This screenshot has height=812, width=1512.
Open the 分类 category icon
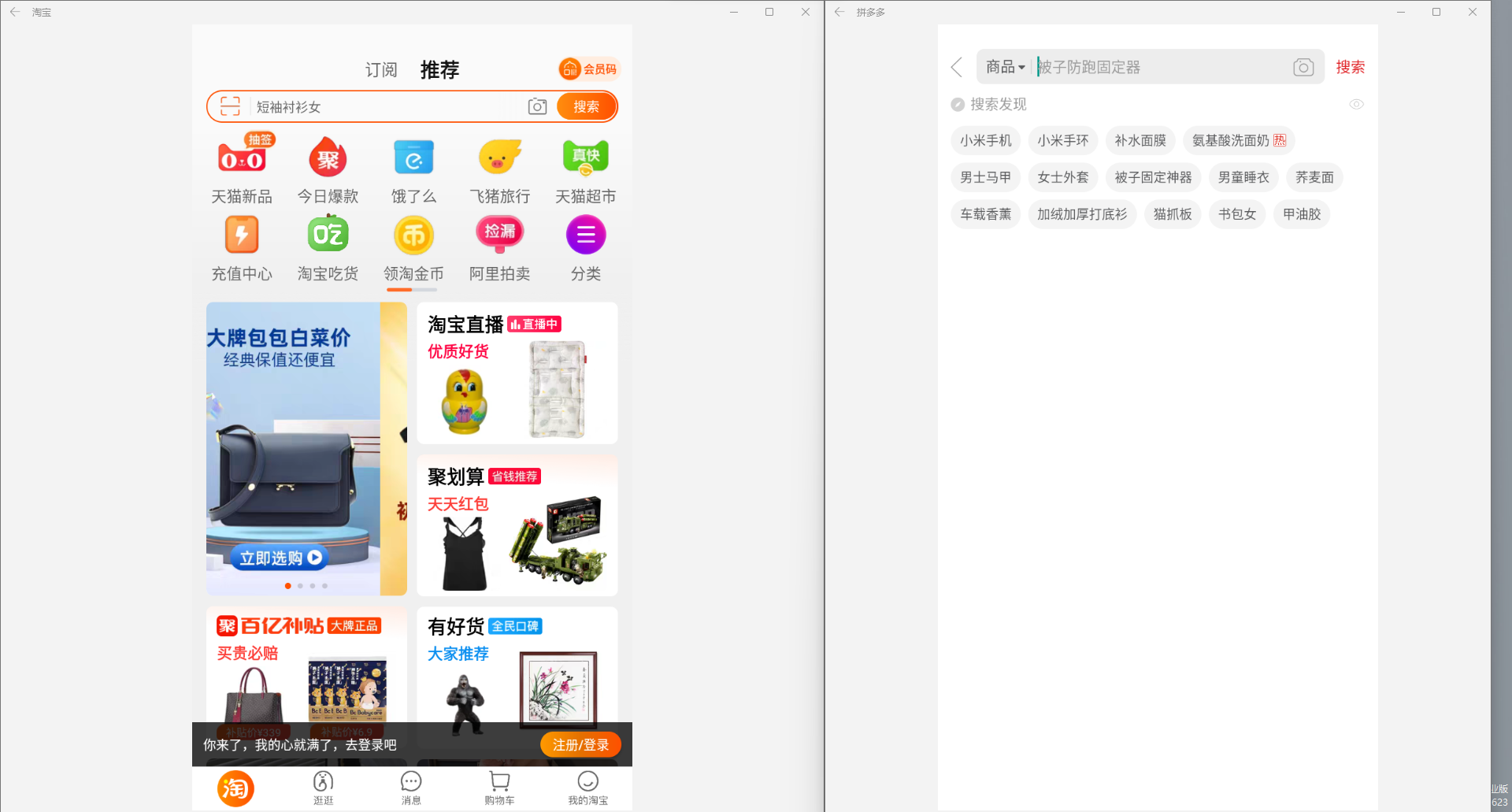click(585, 236)
